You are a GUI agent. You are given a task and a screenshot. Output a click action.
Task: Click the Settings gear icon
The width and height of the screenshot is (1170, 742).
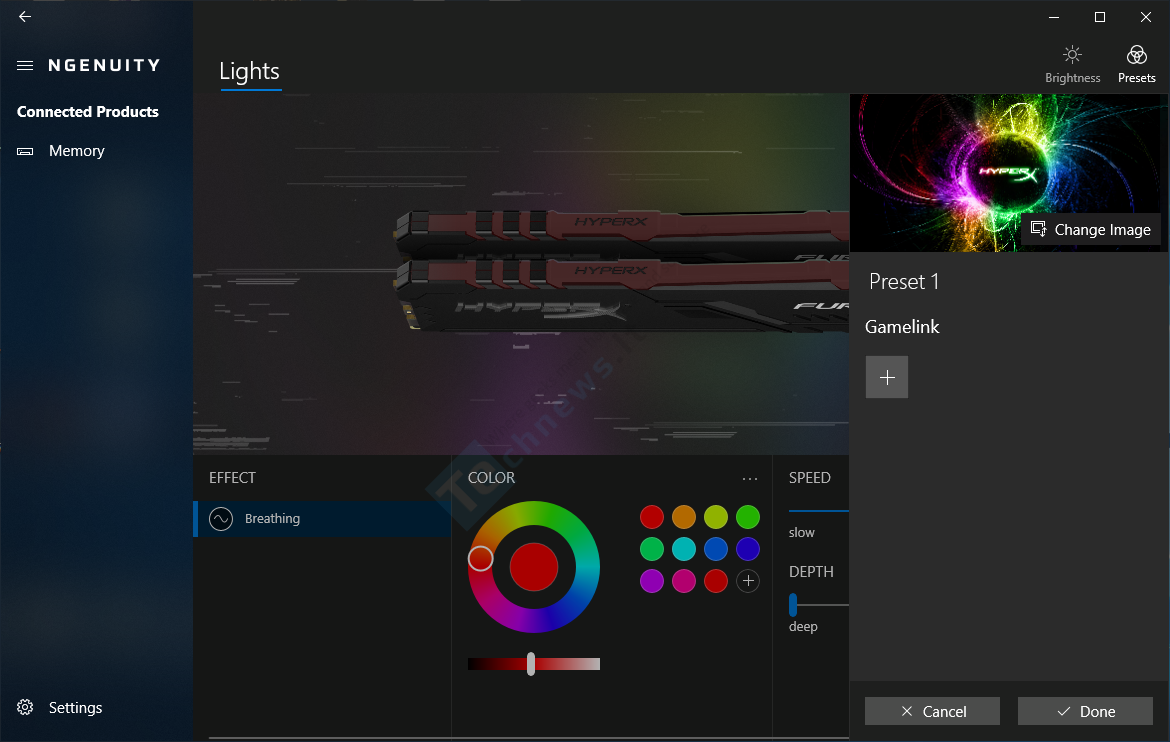pos(25,708)
